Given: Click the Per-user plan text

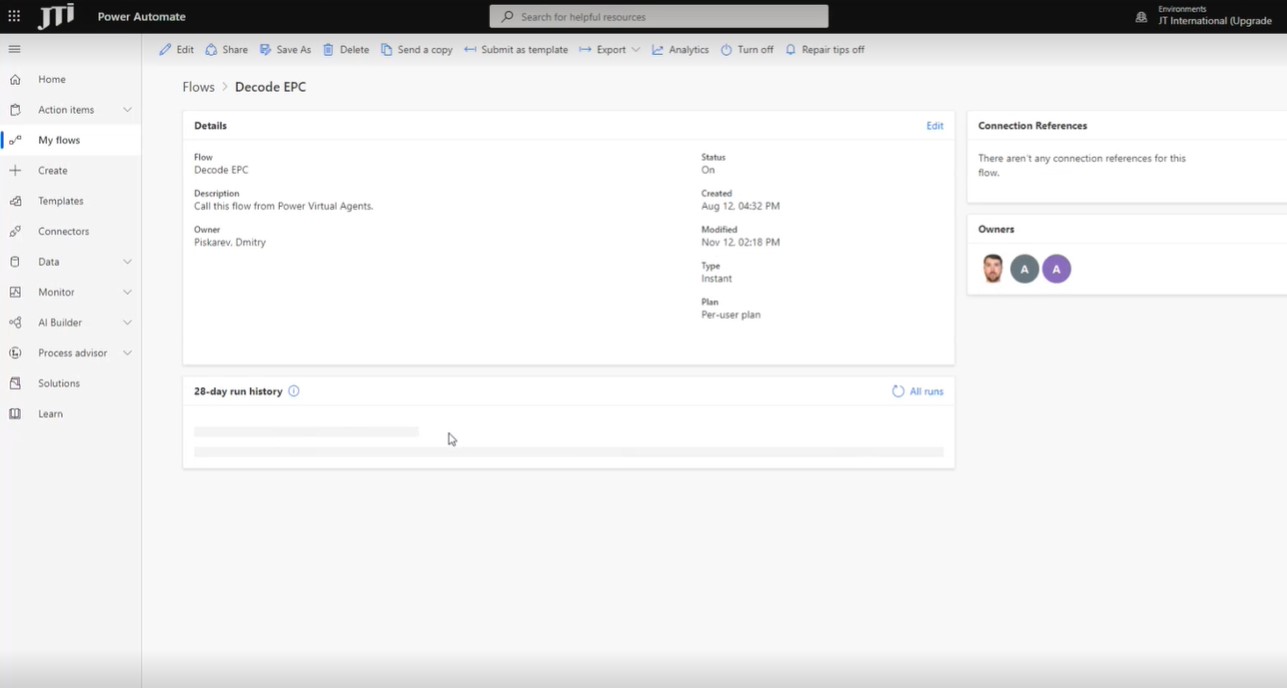Looking at the screenshot, I should pos(731,314).
